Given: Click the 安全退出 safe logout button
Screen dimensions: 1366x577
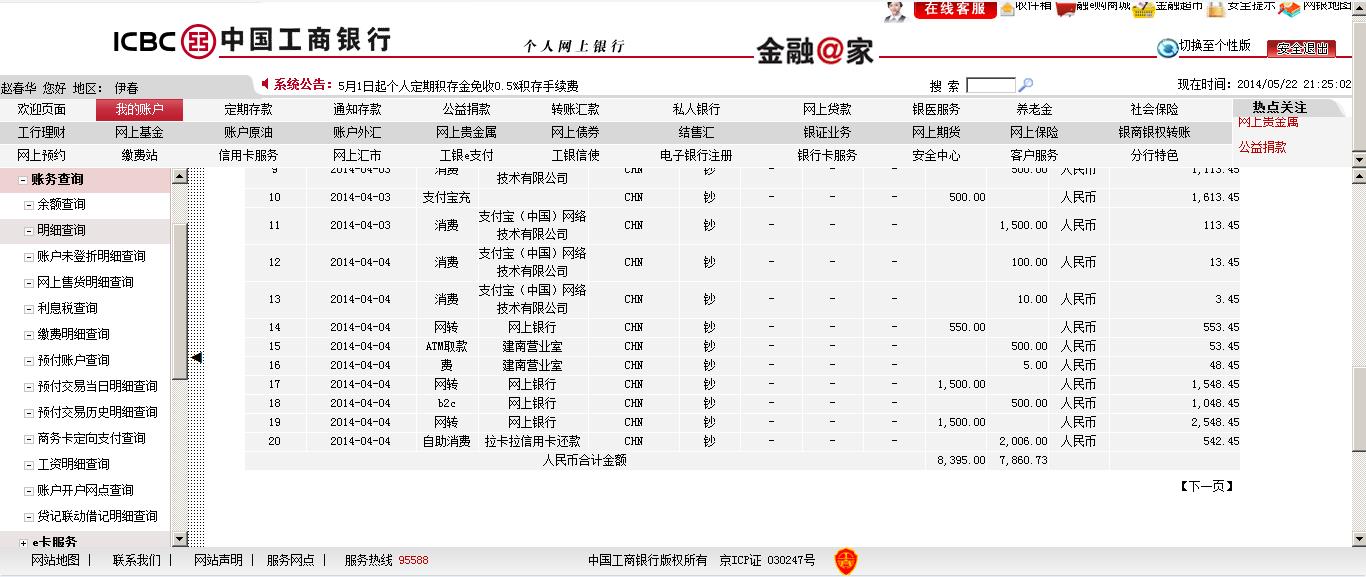Looking at the screenshot, I should click(1301, 48).
